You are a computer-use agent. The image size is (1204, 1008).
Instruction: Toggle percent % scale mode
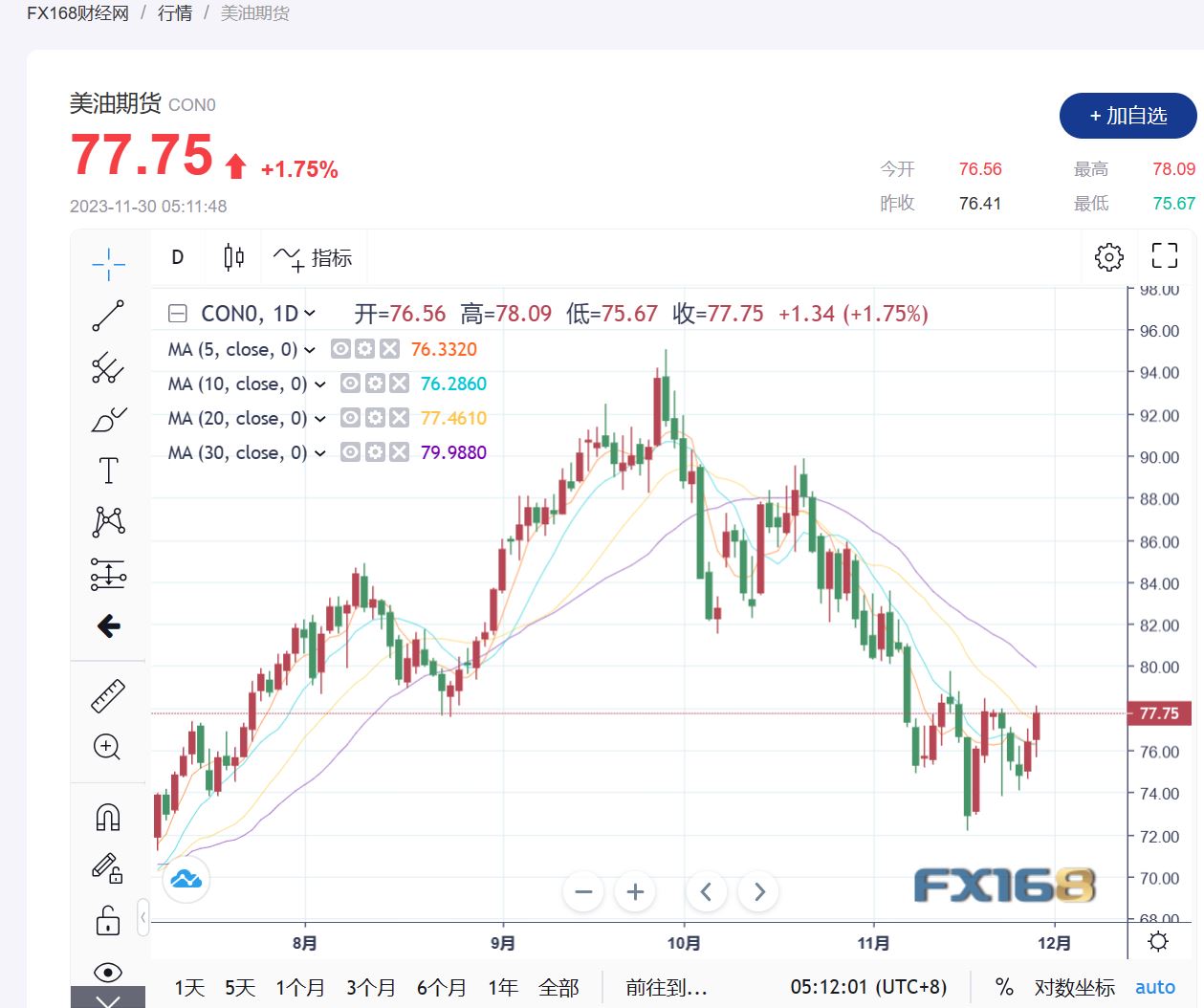[1004, 987]
